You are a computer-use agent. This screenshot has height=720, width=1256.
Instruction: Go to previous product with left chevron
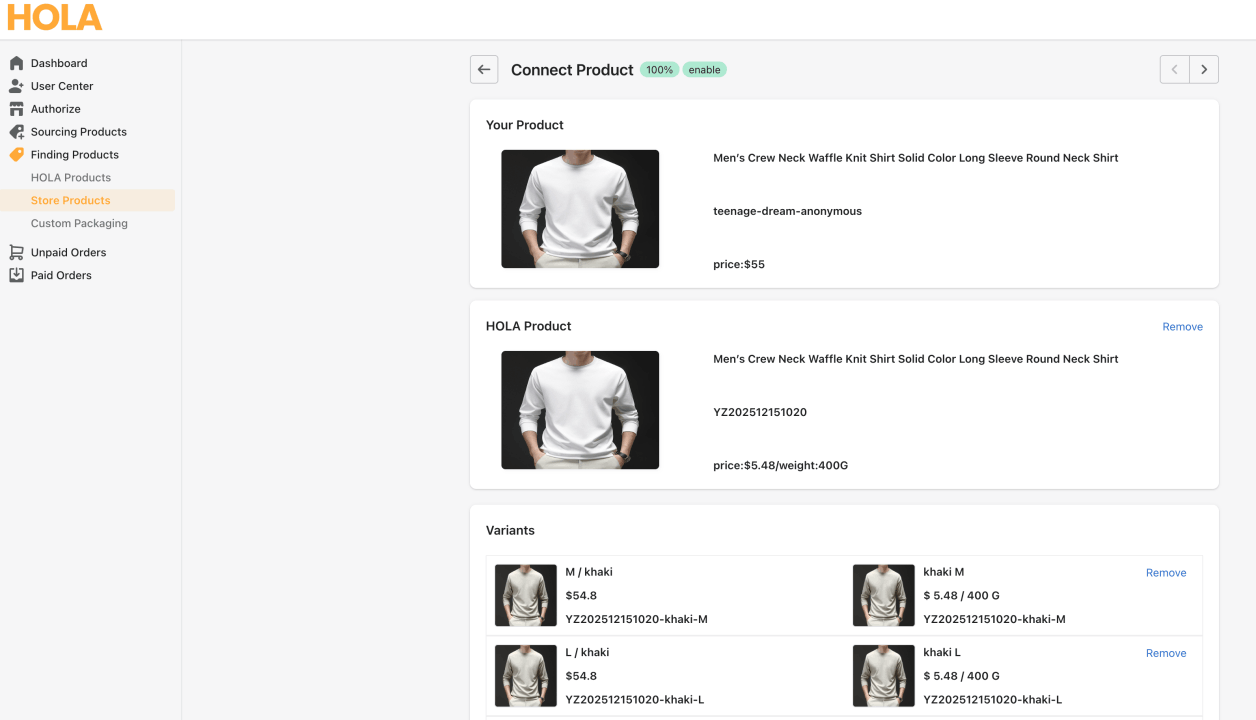[1175, 70]
